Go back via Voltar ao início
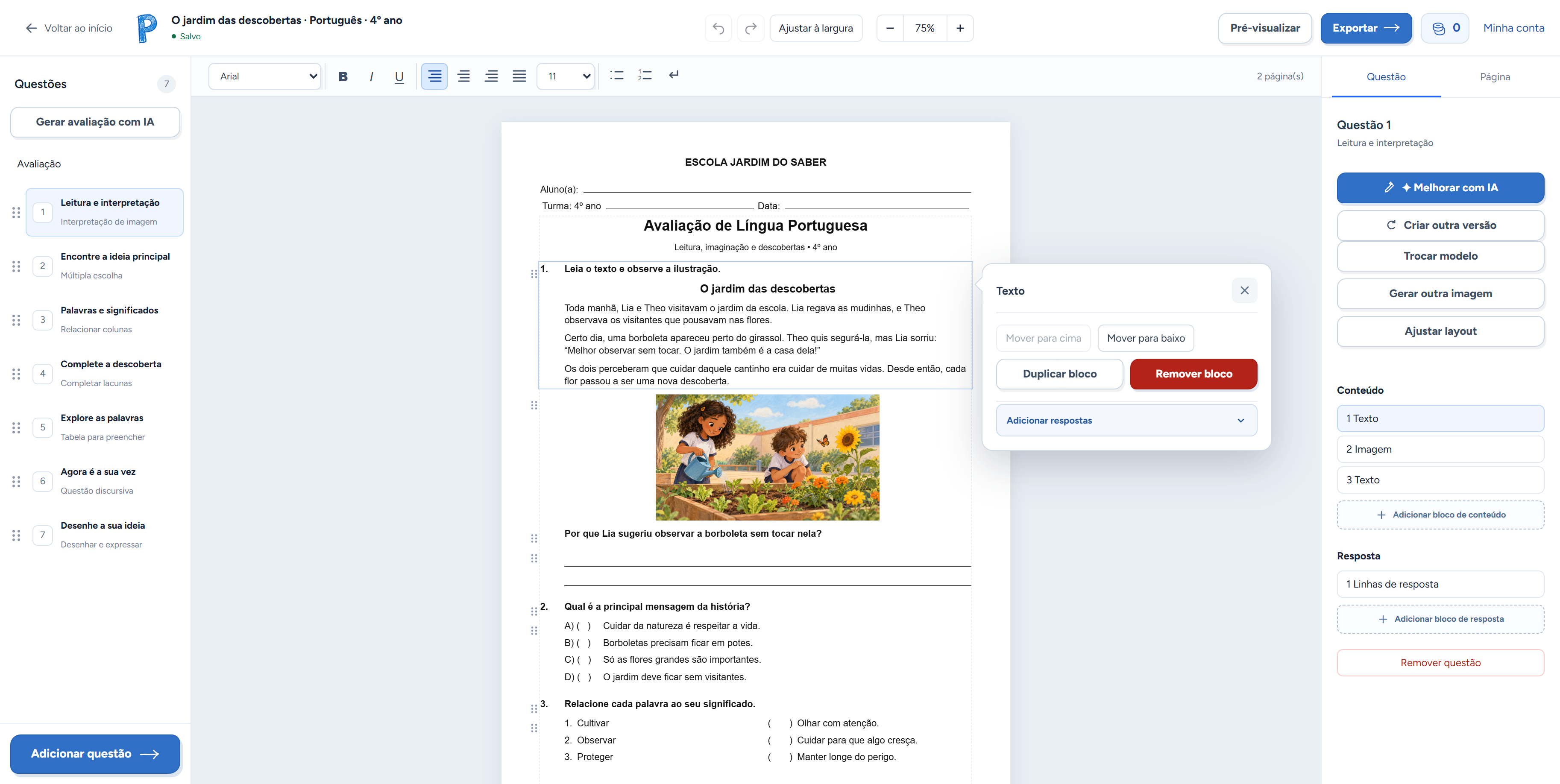Image resolution: width=1560 pixels, height=784 pixels. click(68, 28)
